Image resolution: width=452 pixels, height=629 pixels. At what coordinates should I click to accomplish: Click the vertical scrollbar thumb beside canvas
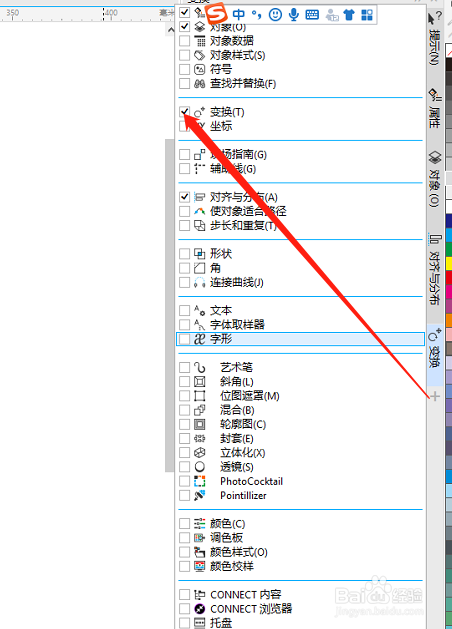click(170, 306)
